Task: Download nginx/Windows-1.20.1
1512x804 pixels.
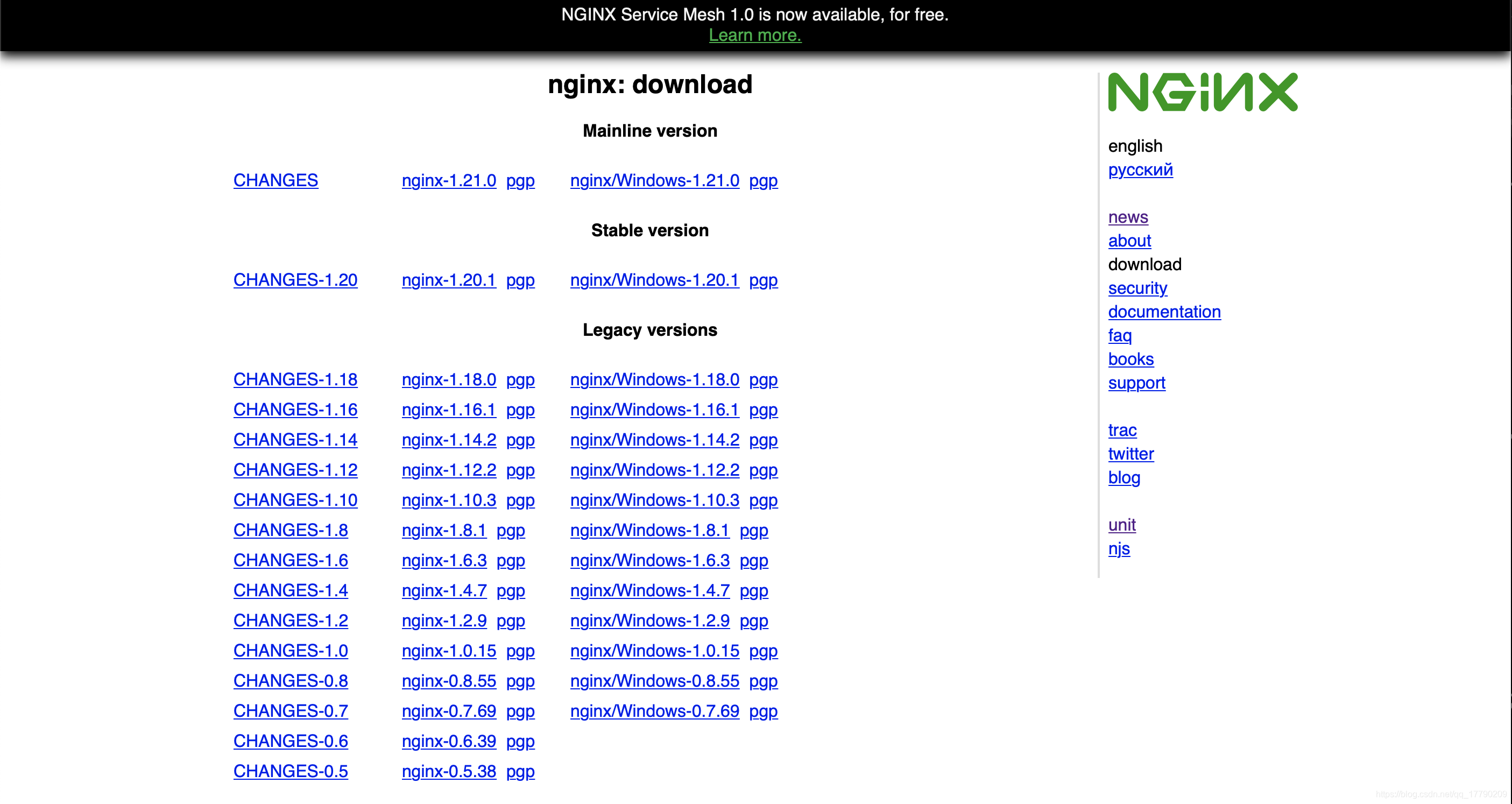Action: (x=654, y=280)
